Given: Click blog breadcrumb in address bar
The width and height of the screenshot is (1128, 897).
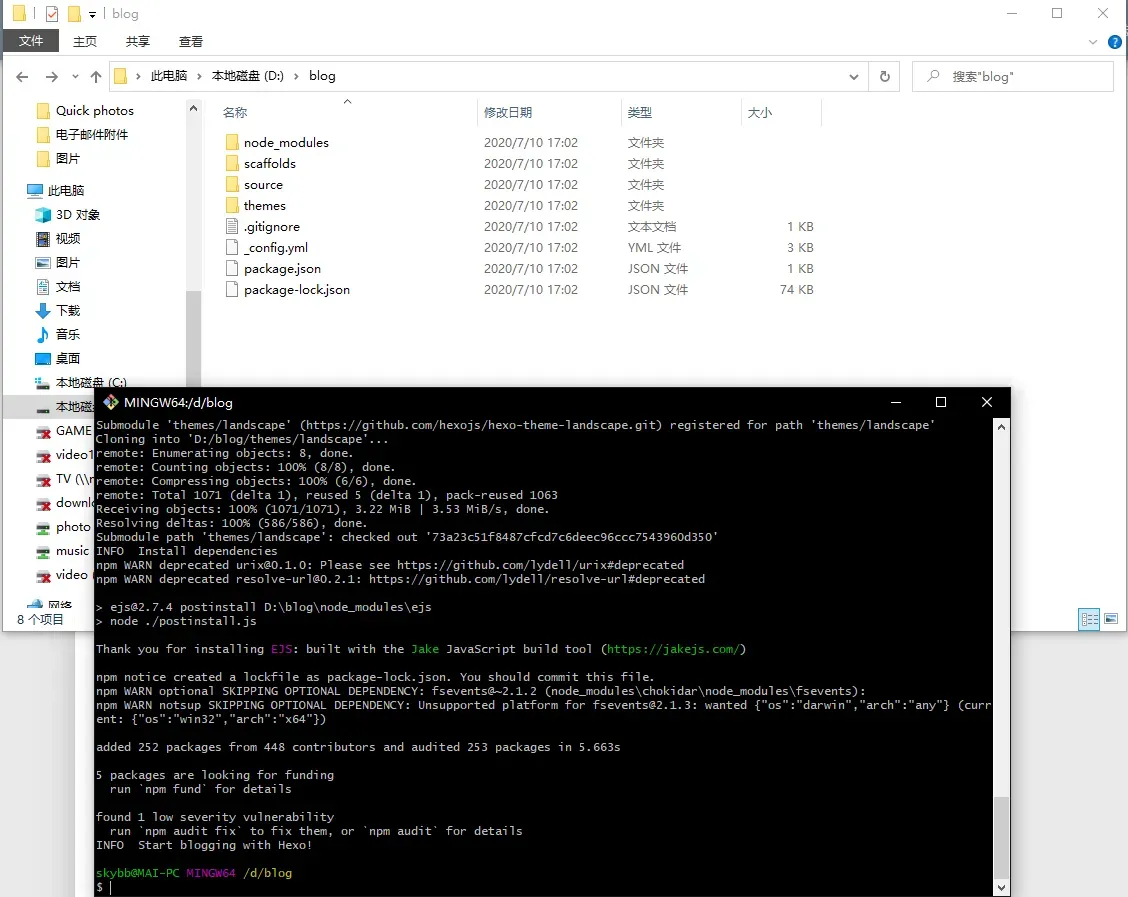Looking at the screenshot, I should click(322, 76).
